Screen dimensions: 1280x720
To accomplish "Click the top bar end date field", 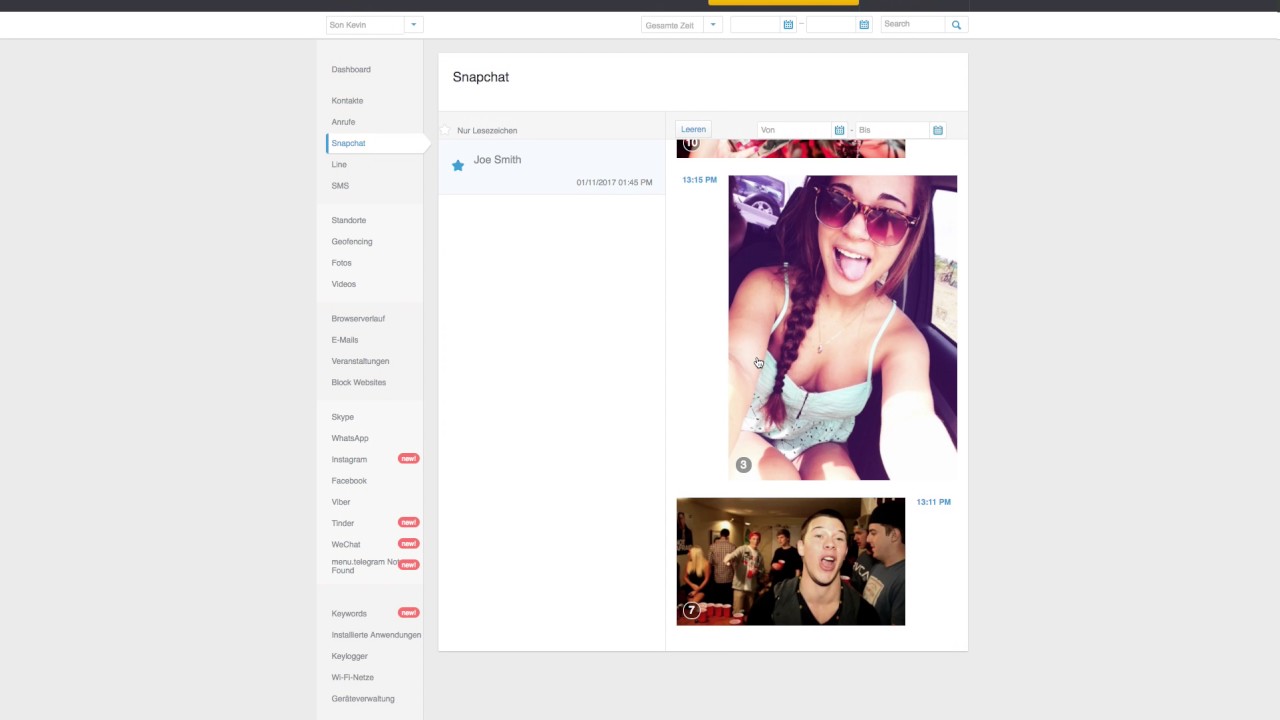I will 832,25.
